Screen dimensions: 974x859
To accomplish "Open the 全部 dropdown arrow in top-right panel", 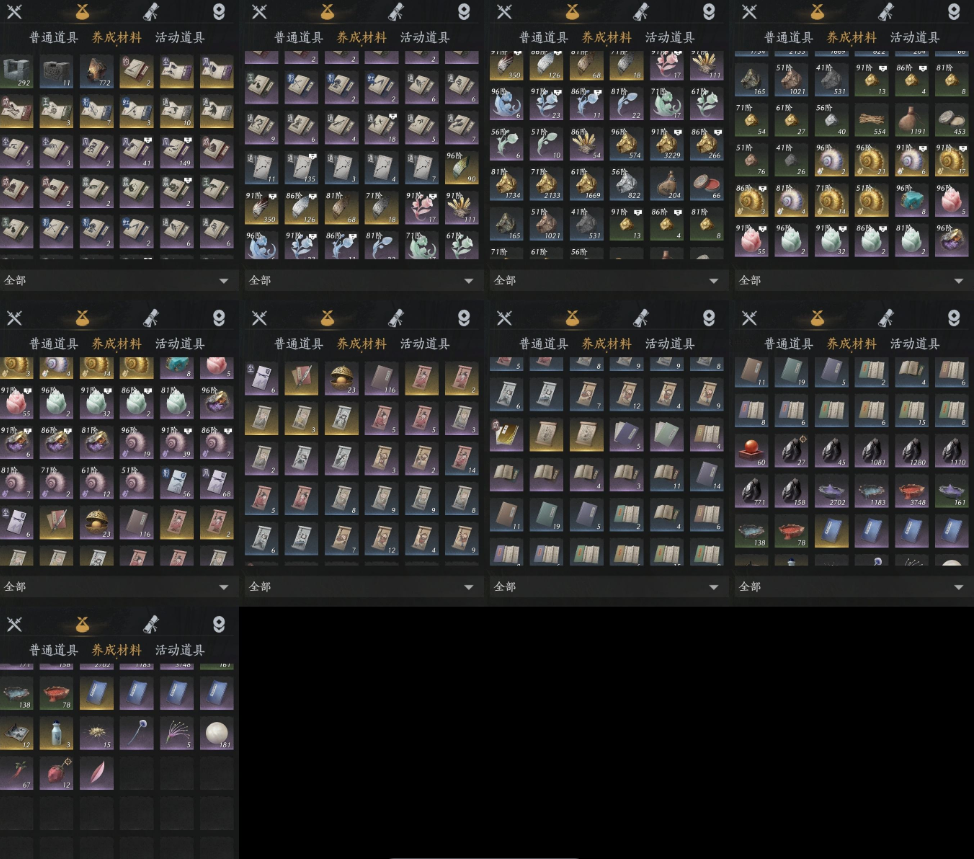I will coord(958,281).
